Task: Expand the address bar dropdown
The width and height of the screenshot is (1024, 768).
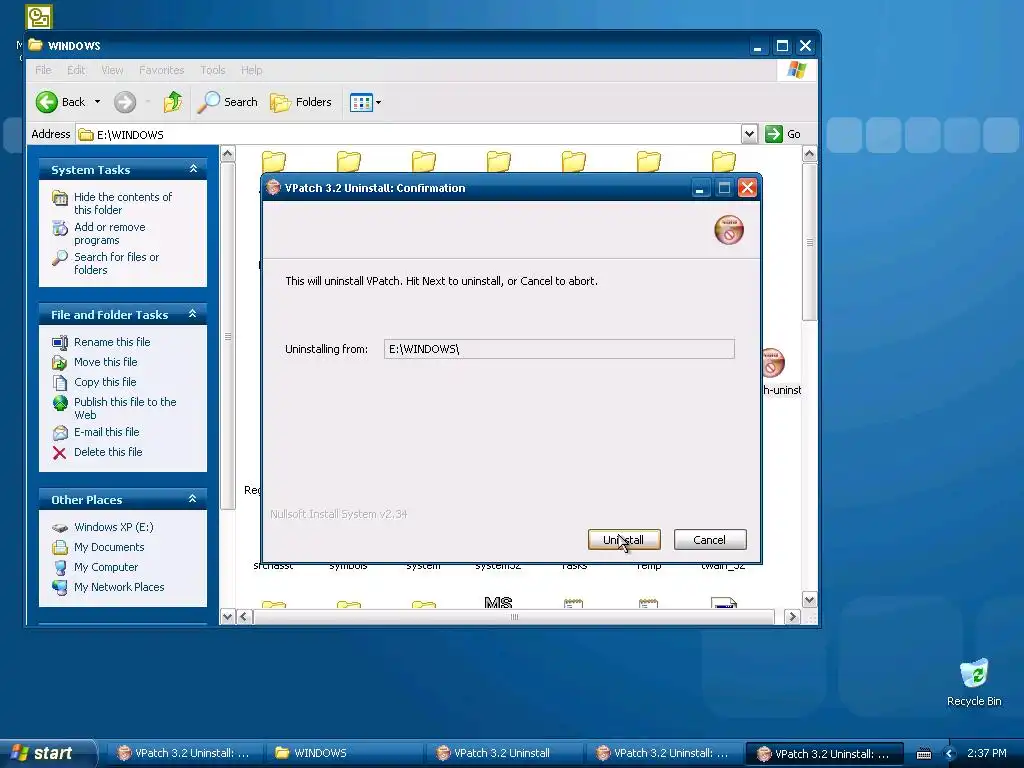Action: coord(749,134)
